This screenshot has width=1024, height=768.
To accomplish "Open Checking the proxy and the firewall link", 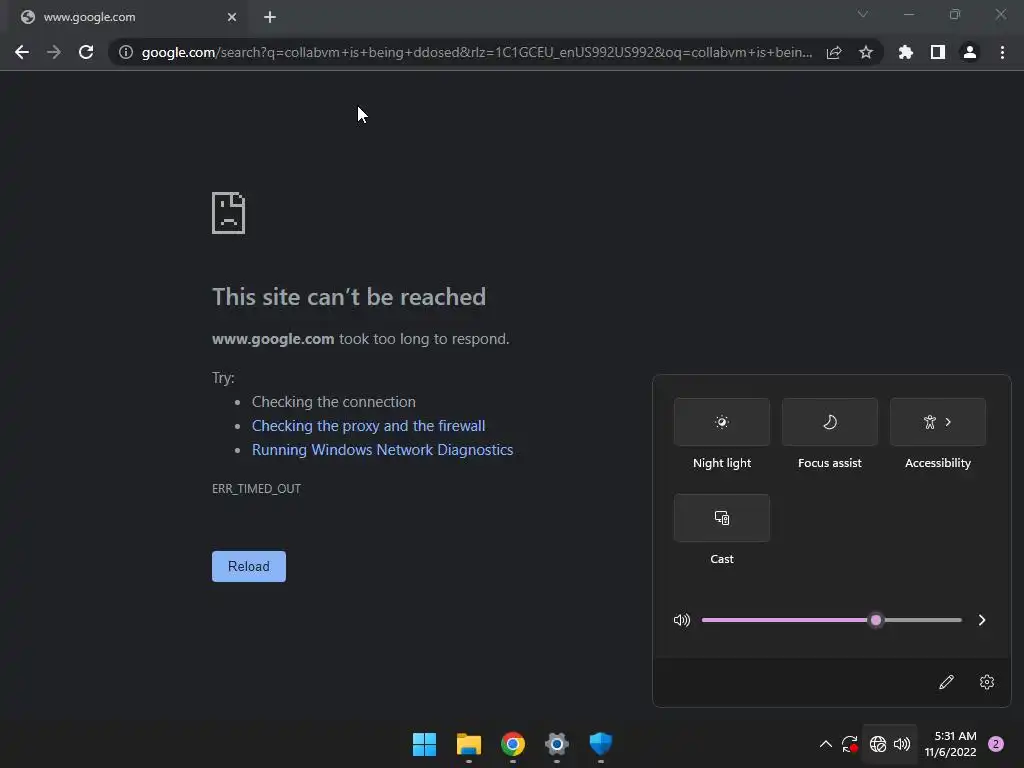I will [x=368, y=426].
